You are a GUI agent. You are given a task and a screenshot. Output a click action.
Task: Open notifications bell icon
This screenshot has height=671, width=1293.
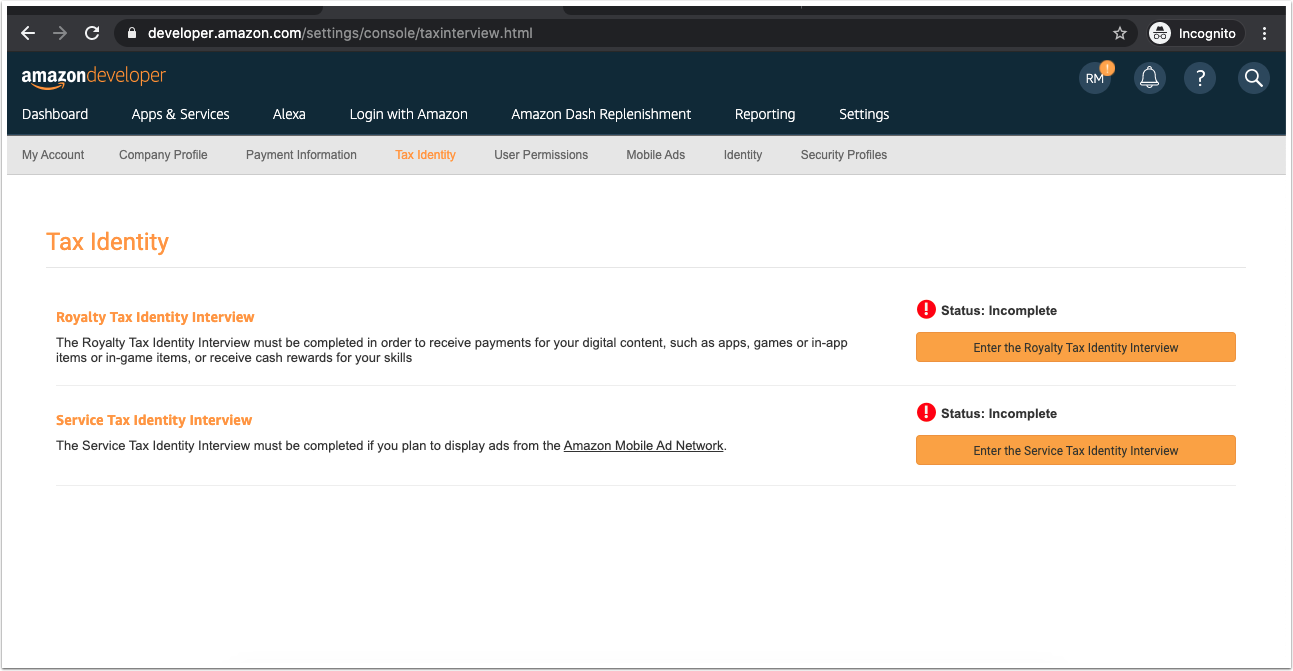(x=1150, y=78)
